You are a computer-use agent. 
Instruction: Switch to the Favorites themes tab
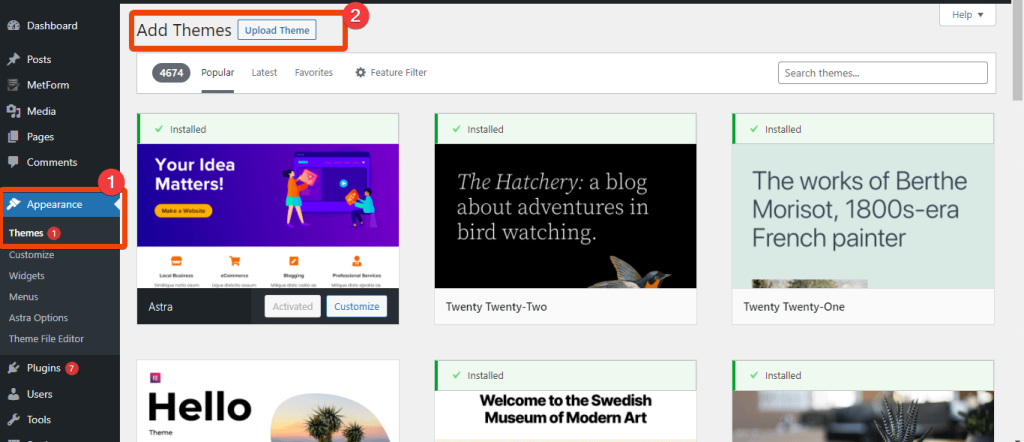coord(313,73)
